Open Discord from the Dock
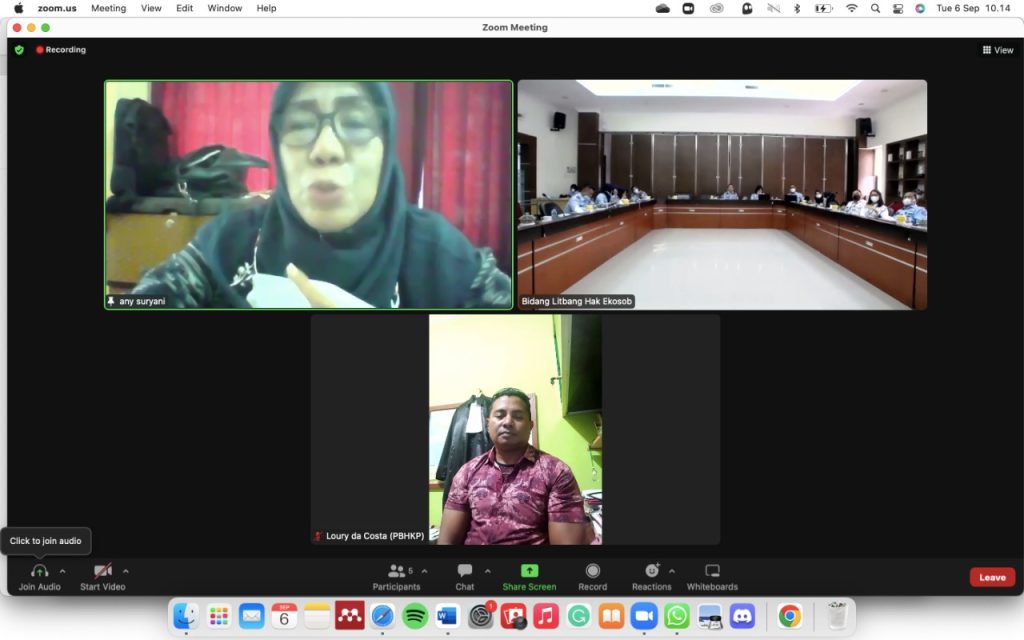This screenshot has width=1024, height=640. coord(742,616)
